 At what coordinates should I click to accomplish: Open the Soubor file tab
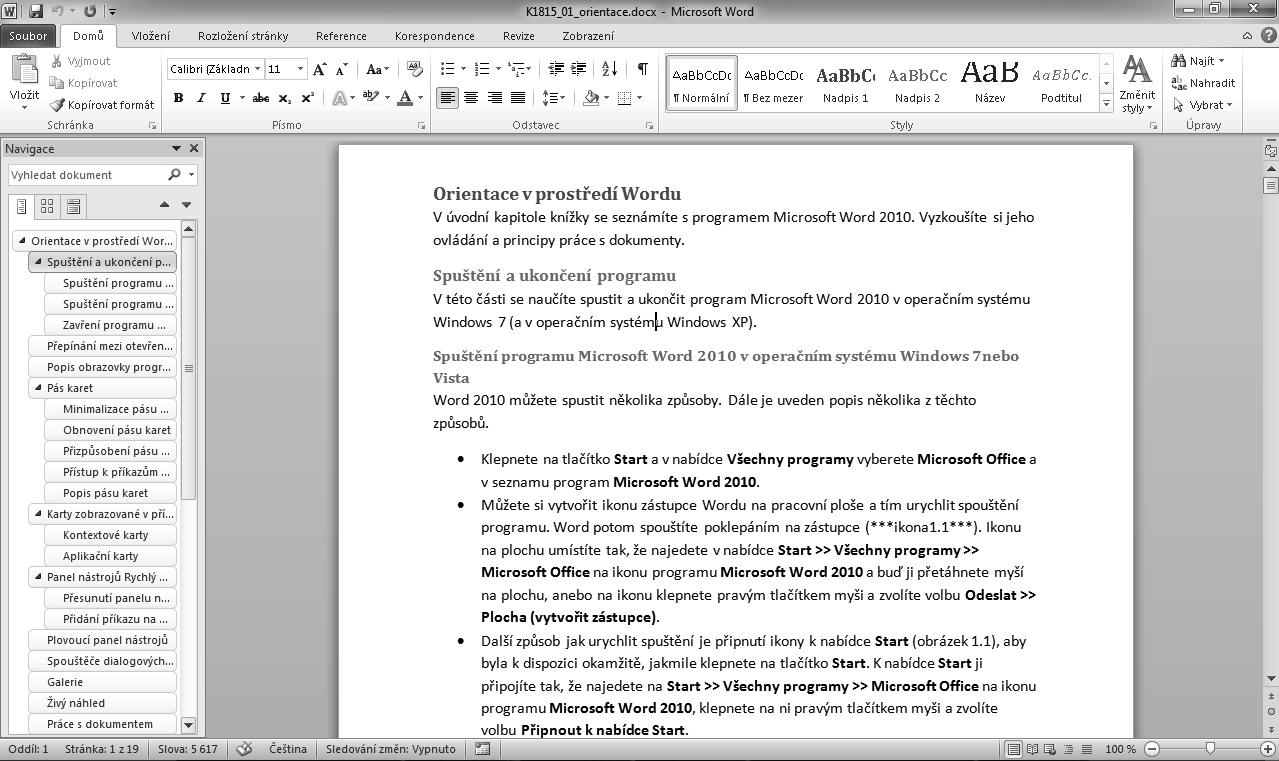28,36
